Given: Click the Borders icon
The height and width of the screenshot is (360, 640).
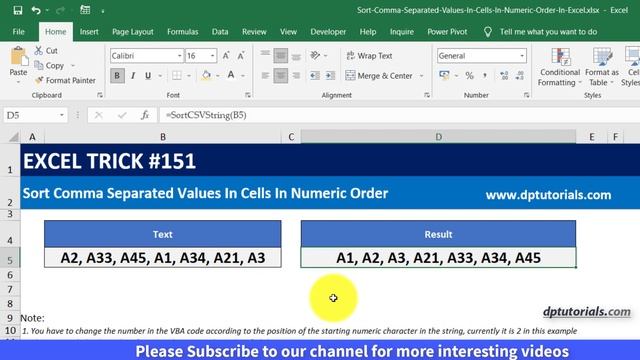Looking at the screenshot, I should click(x=177, y=76).
